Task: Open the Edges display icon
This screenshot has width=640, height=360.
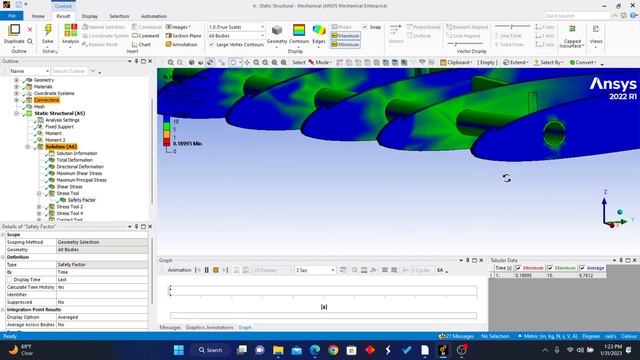Action: [x=319, y=30]
